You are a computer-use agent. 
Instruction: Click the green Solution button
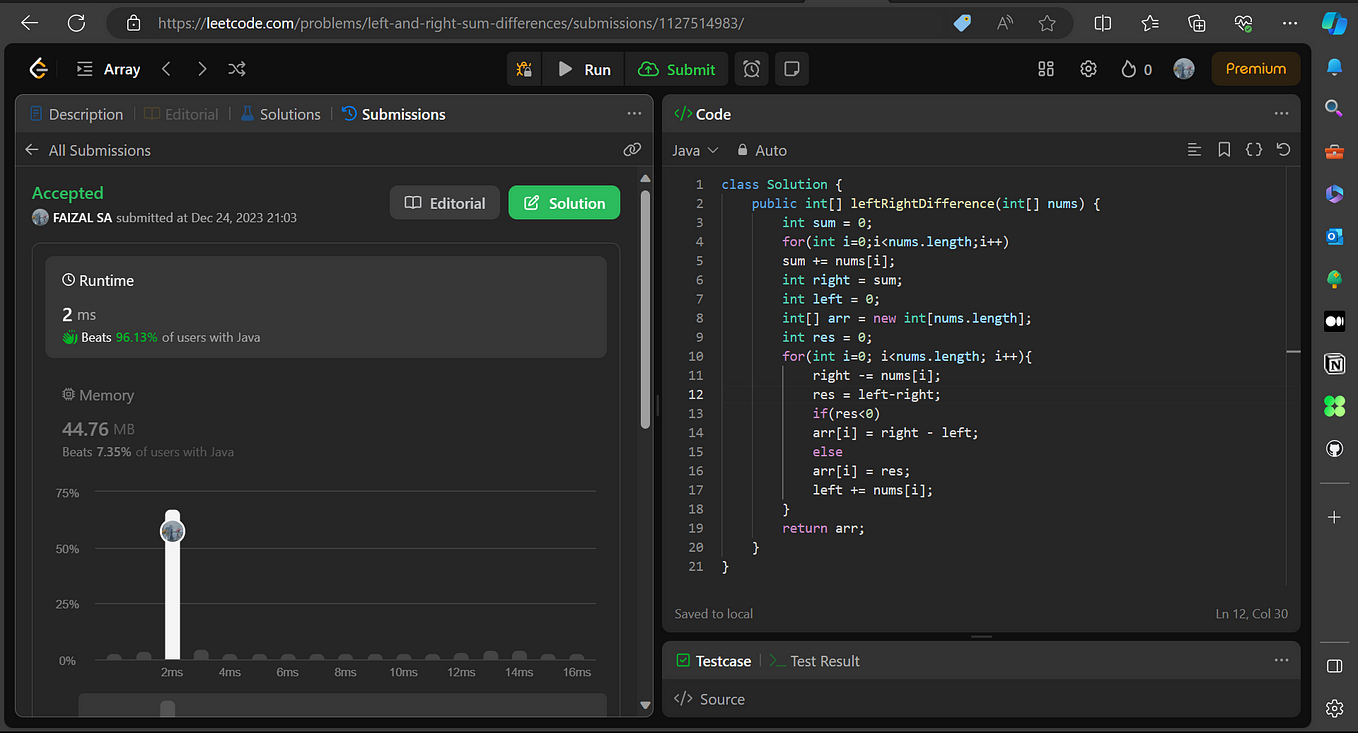click(x=564, y=203)
